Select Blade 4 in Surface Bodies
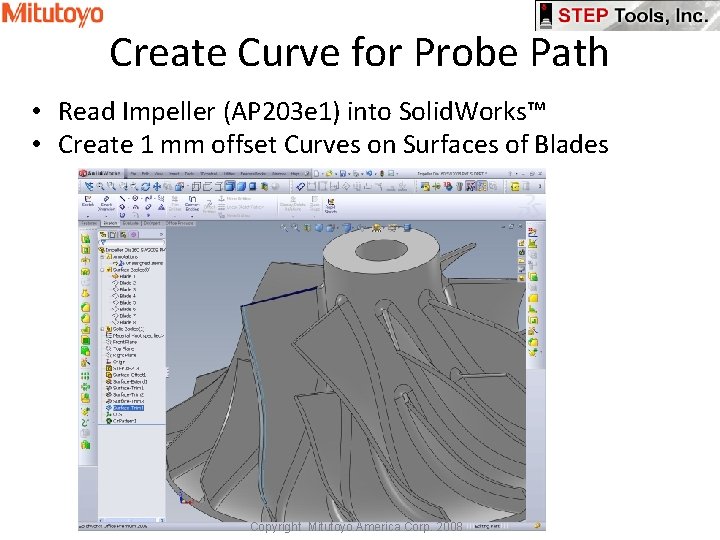Image resolution: width=720 pixels, height=540 pixels. click(124, 296)
